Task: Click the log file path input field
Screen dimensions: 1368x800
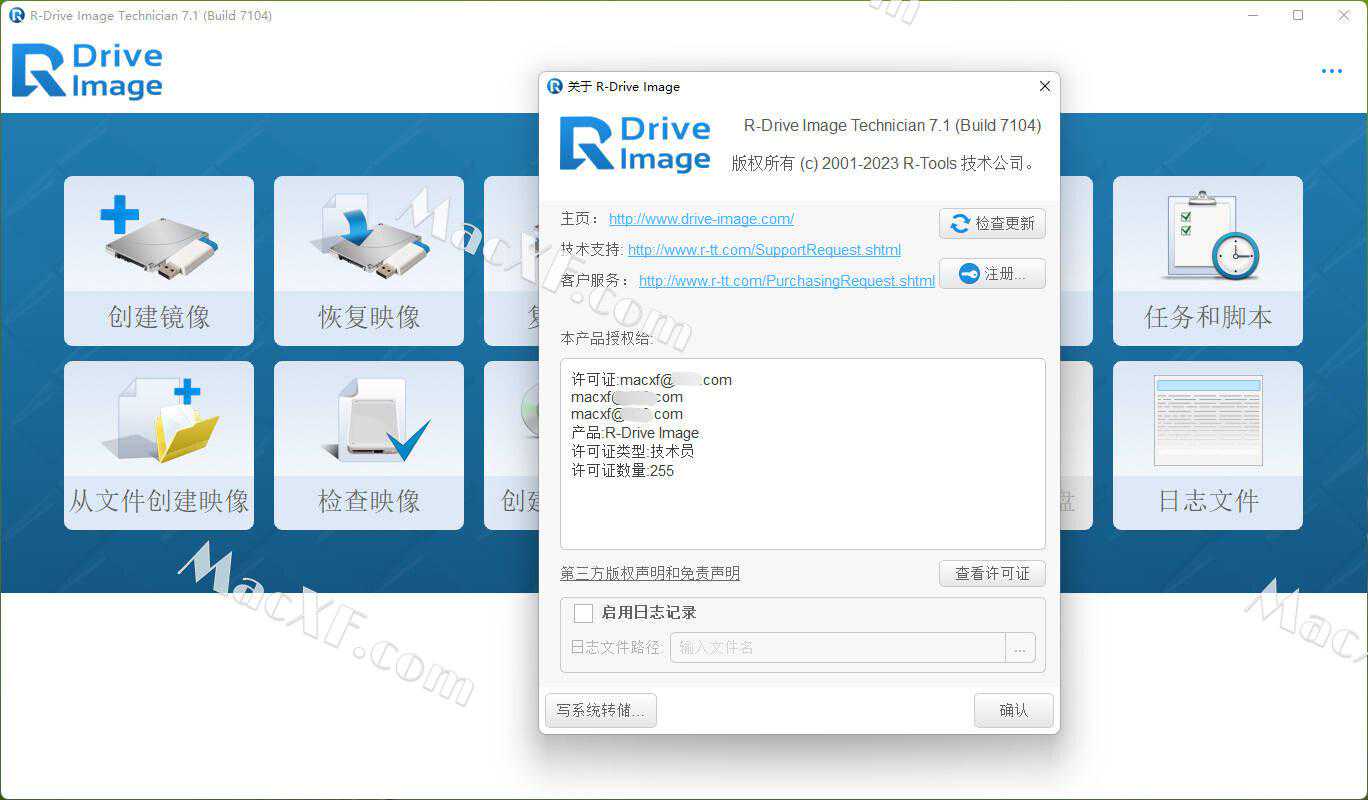Action: (837, 648)
